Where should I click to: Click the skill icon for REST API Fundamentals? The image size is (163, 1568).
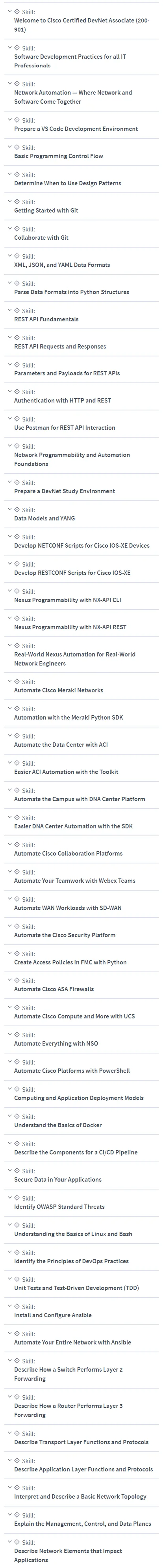pyautogui.click(x=17, y=310)
